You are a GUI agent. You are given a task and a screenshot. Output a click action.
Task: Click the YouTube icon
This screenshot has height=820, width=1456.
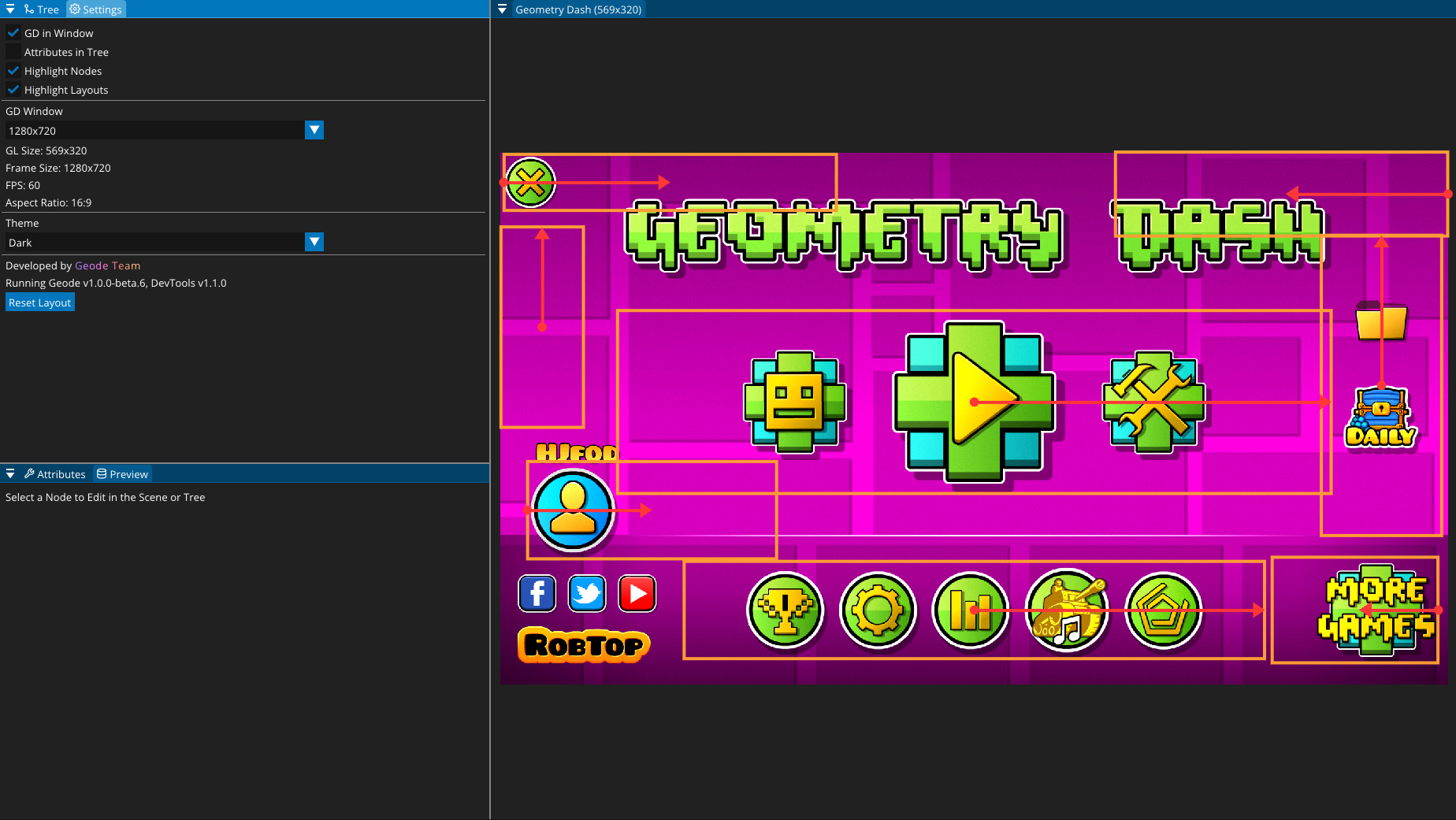tap(637, 594)
